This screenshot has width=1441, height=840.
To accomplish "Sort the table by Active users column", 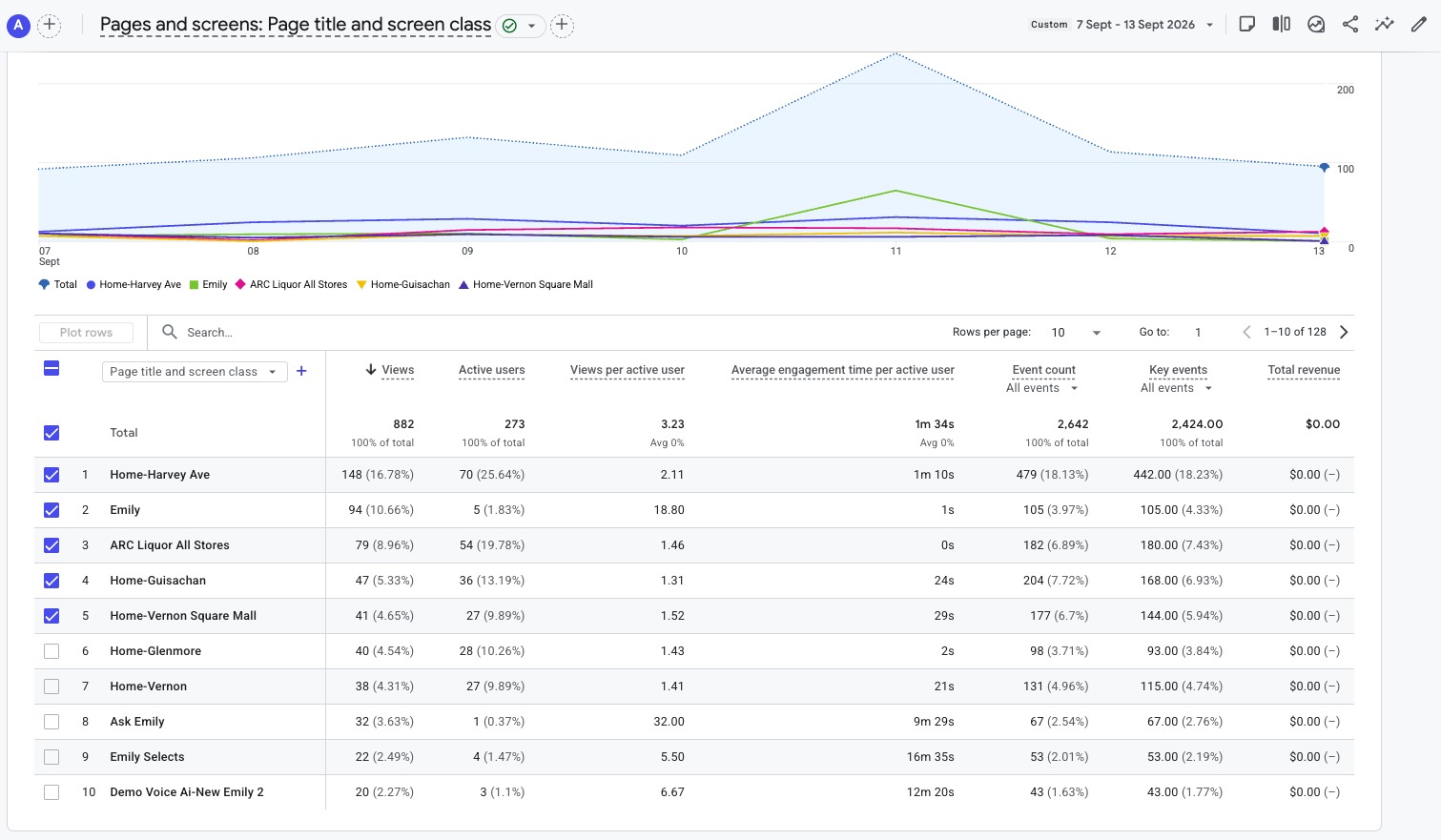I will (491, 370).
